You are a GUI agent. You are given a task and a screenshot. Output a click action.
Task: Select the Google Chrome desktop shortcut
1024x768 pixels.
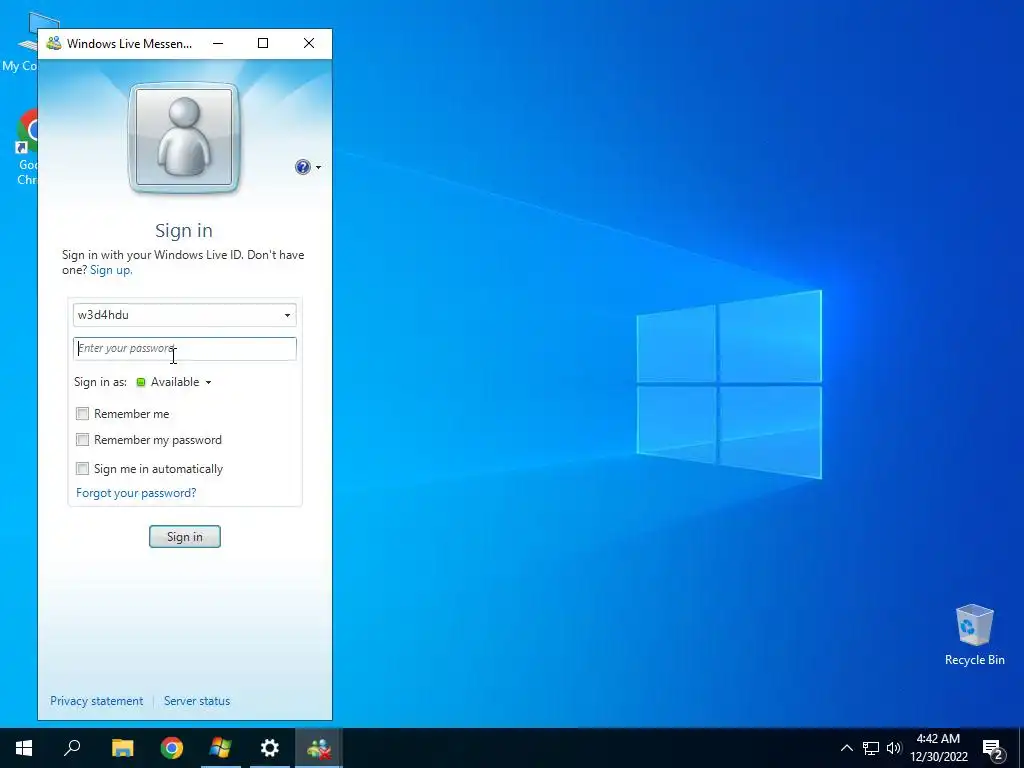(x=25, y=148)
